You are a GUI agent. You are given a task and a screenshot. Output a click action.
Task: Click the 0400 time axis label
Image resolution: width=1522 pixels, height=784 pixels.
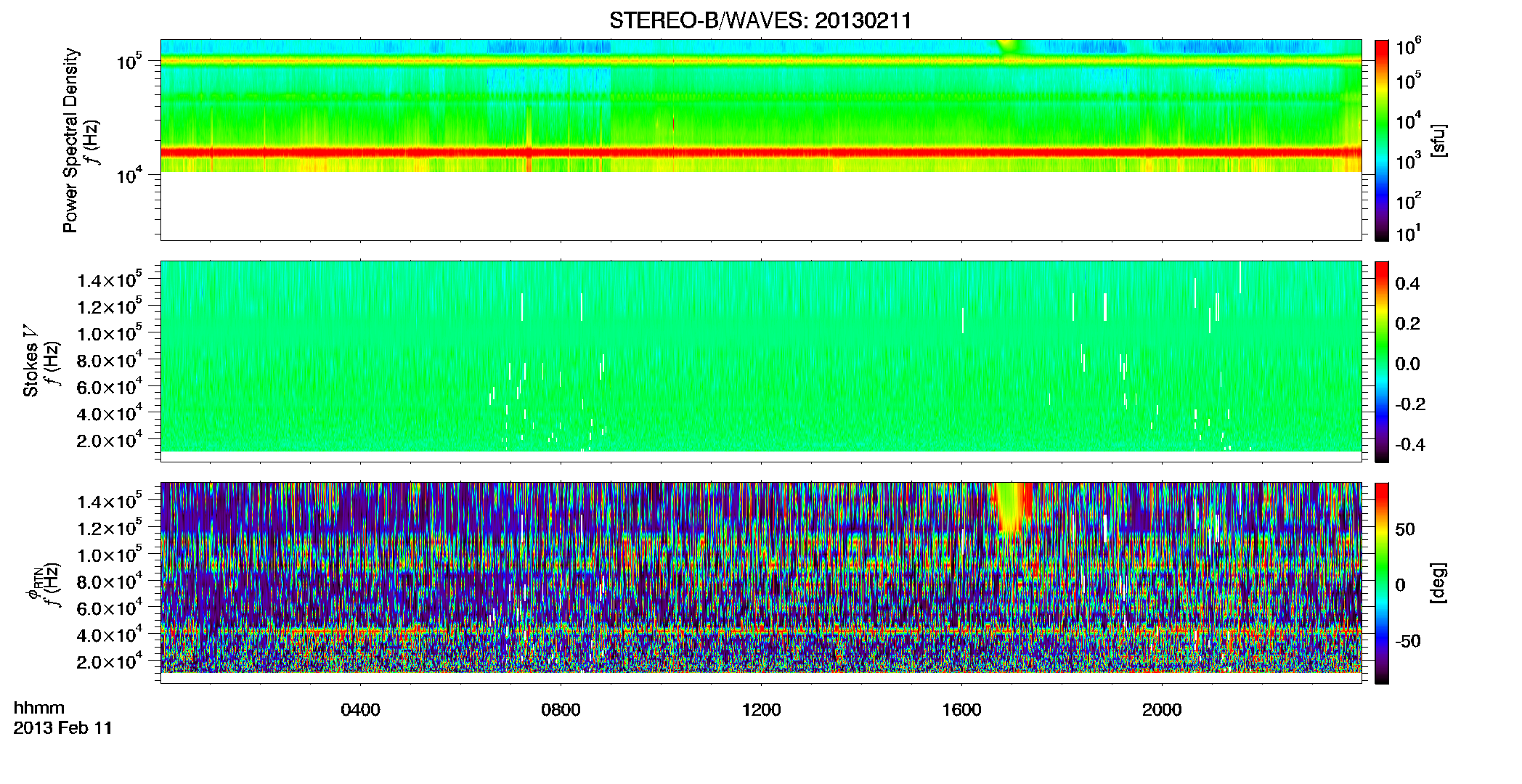click(360, 710)
